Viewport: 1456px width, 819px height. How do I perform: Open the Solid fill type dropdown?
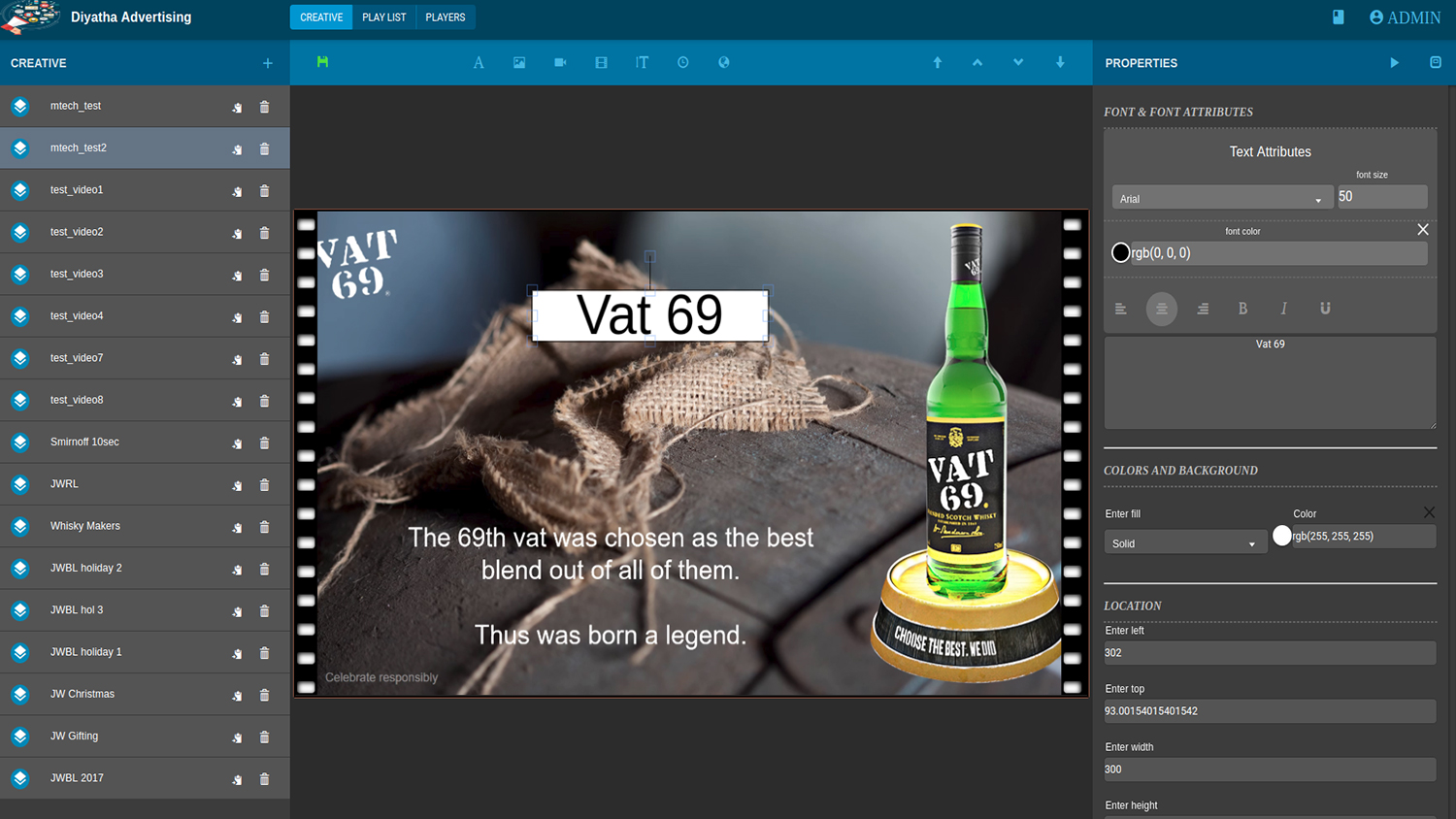coord(1184,543)
